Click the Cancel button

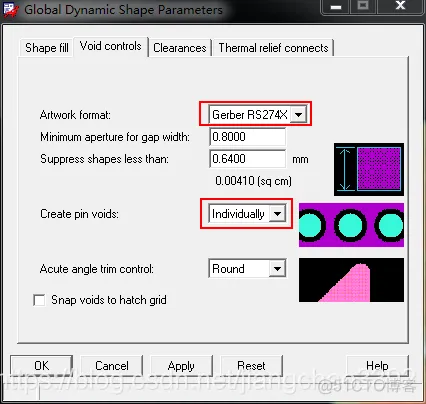click(112, 366)
